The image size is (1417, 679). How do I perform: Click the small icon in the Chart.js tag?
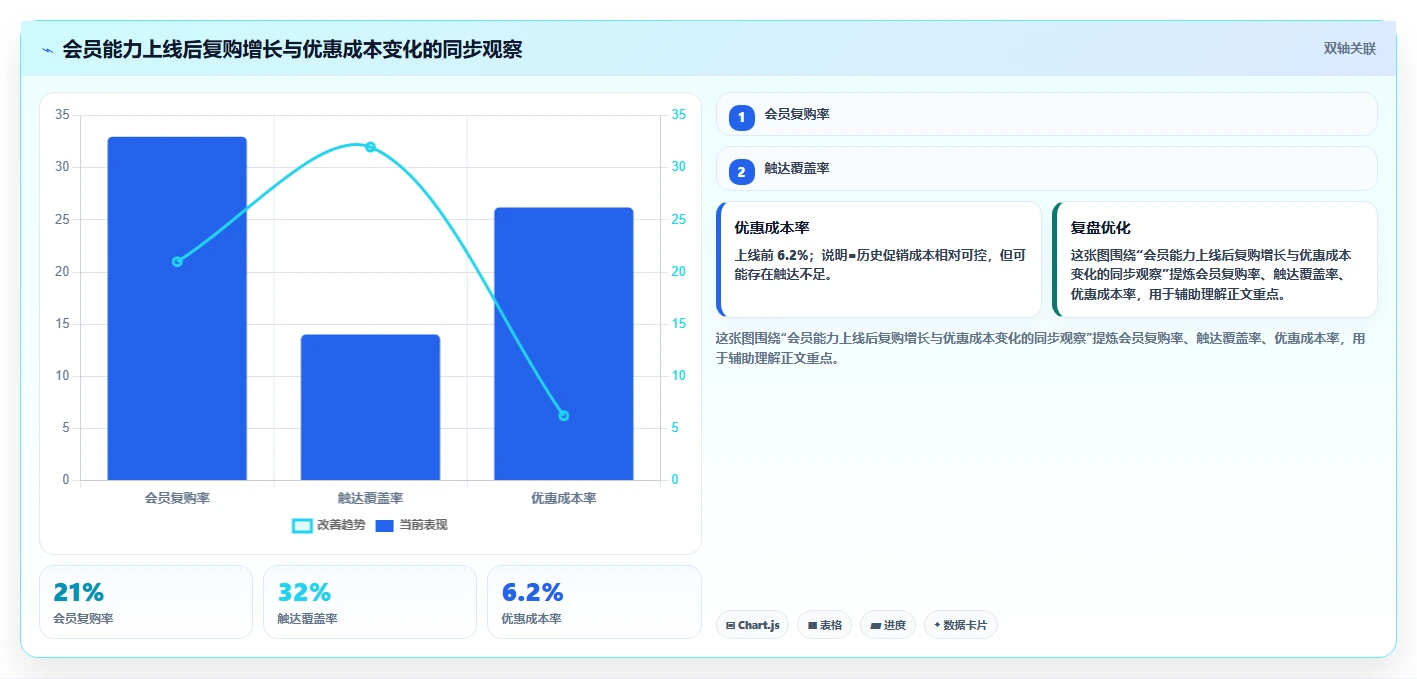point(730,626)
